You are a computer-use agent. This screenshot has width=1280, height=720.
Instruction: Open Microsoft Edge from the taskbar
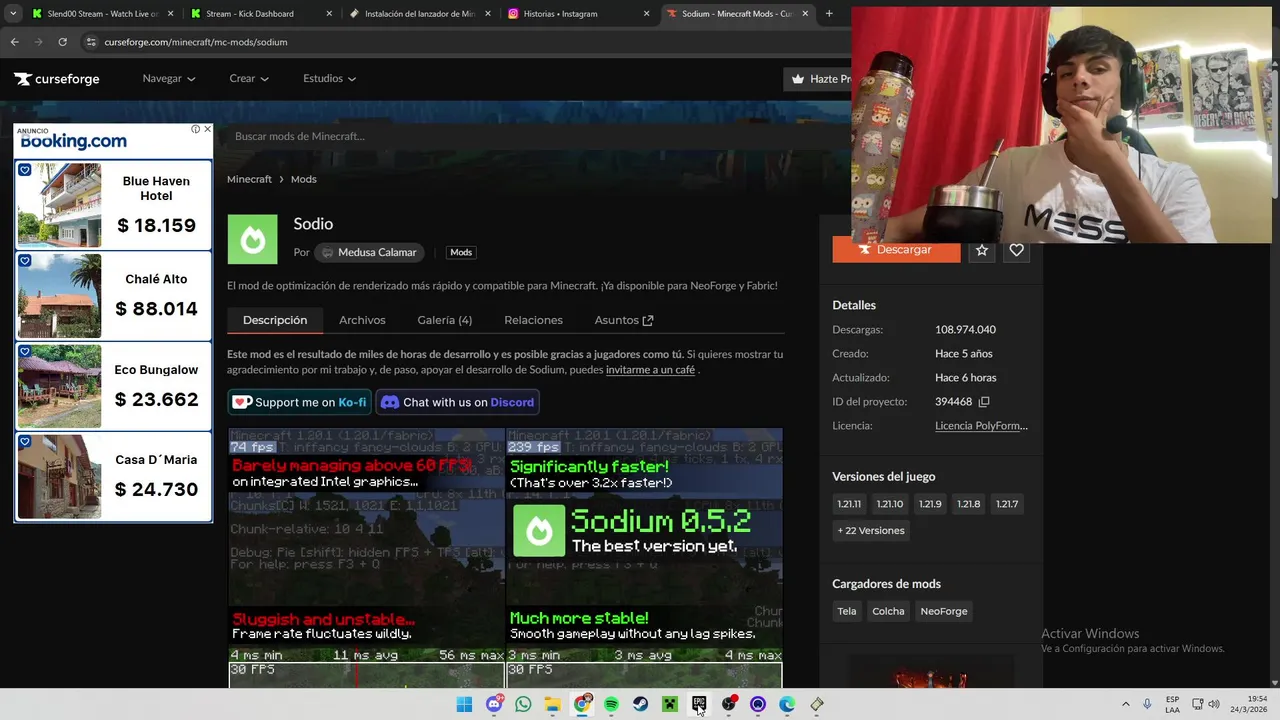click(787, 705)
